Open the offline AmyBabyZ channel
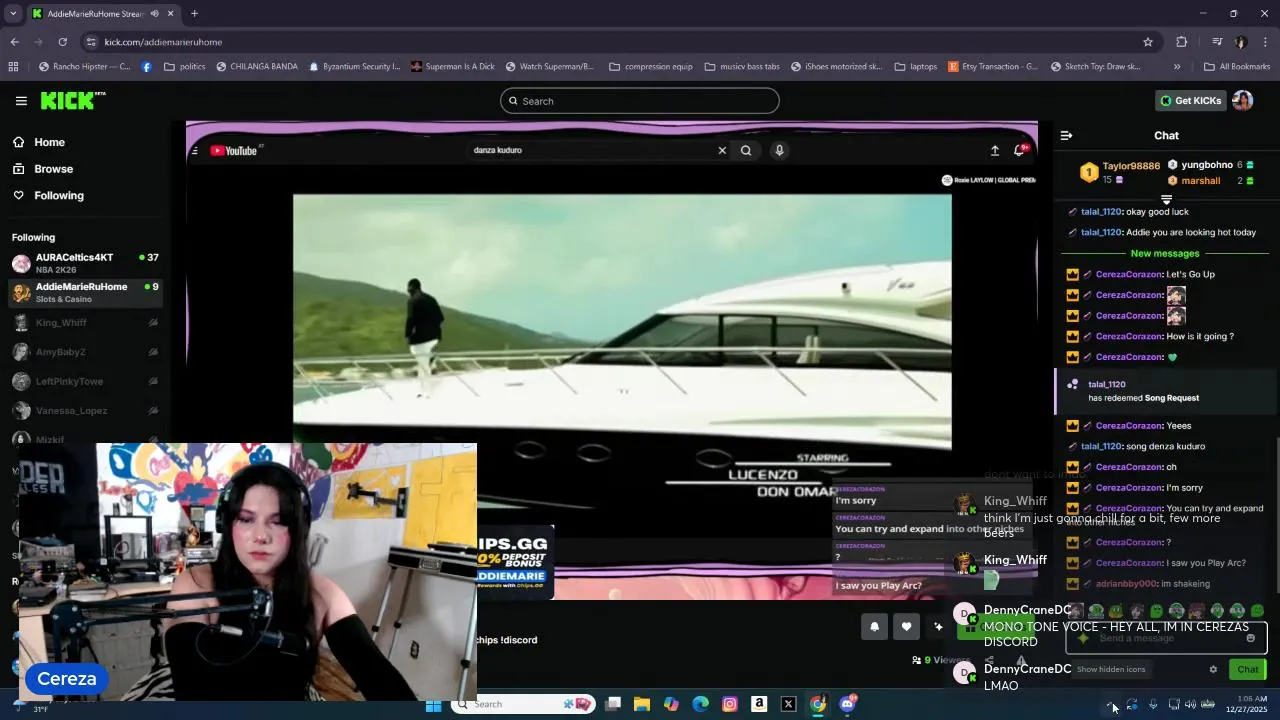 [x=85, y=352]
